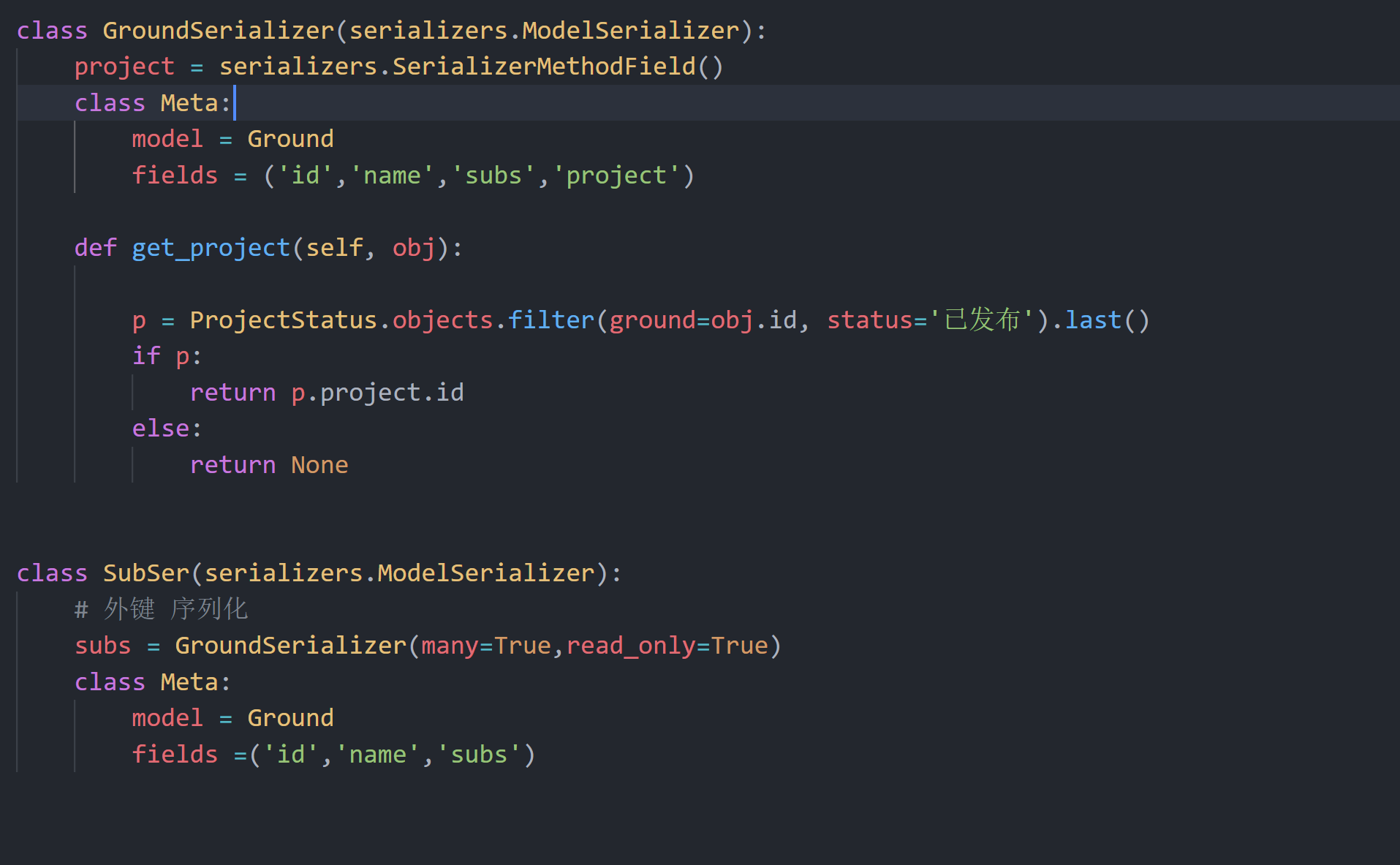Click 'Ground' model in SubSer Meta
Screen dimensions: 1400x865
point(290,718)
